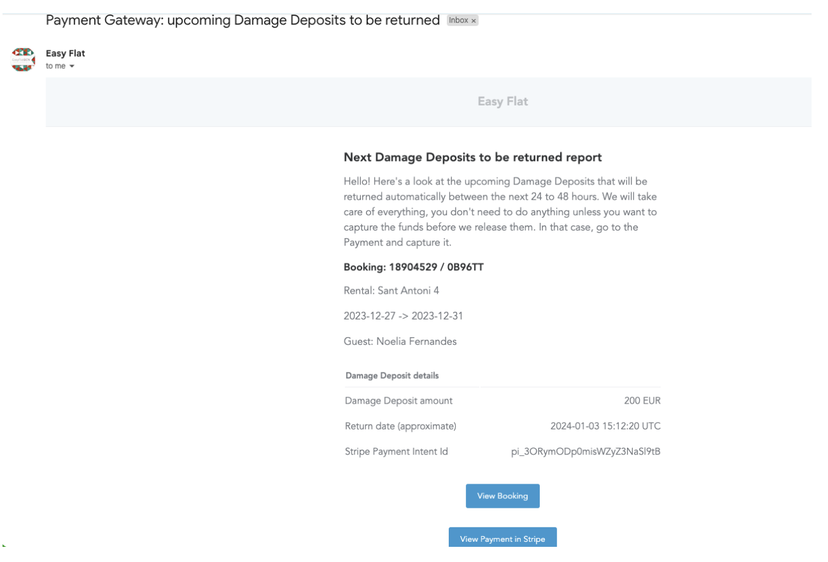Click the 'Stripe Payment Intent Id' label

click(x=396, y=452)
